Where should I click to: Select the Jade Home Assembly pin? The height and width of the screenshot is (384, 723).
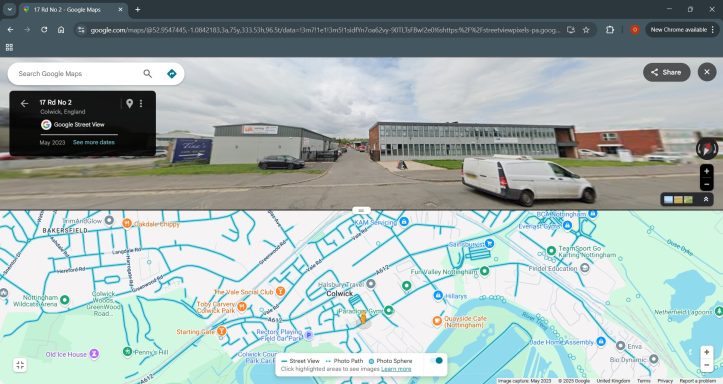pyautogui.click(x=601, y=341)
